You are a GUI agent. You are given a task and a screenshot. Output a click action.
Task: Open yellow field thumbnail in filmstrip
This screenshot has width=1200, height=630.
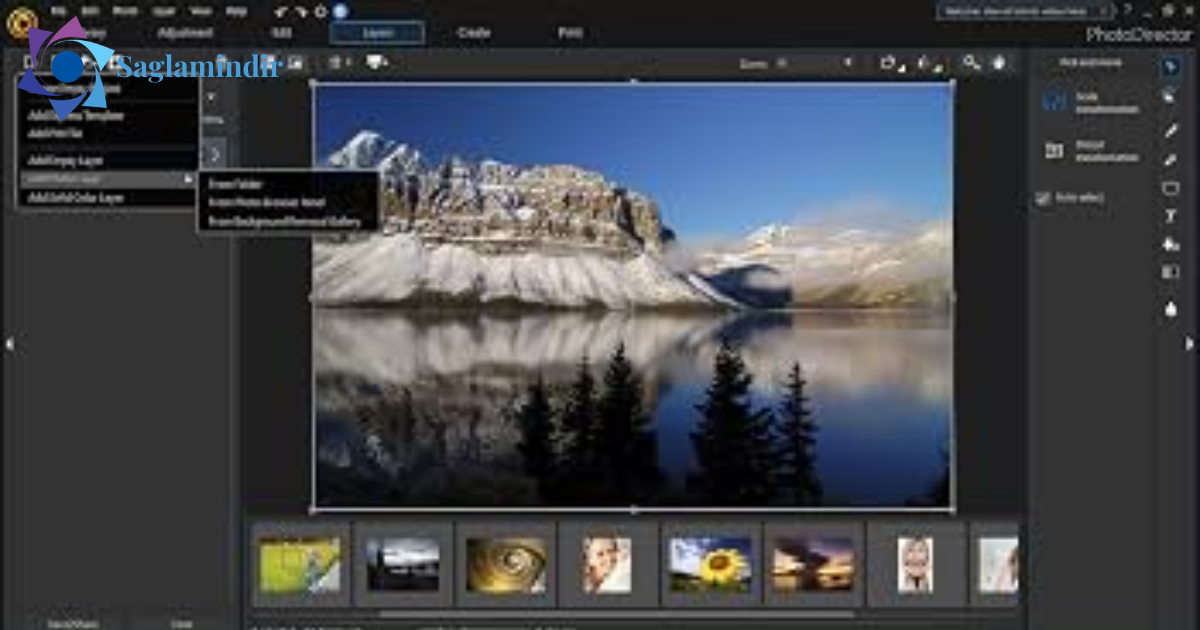point(300,565)
